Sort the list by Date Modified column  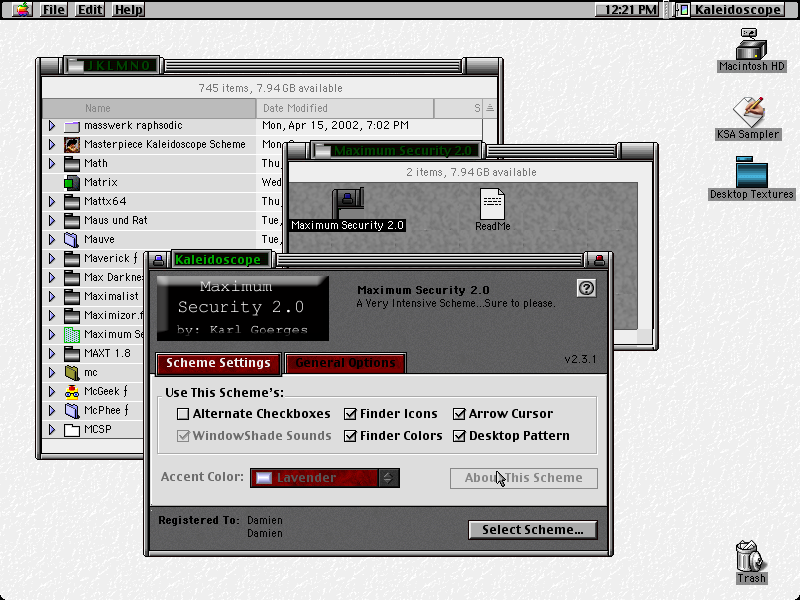pos(345,108)
